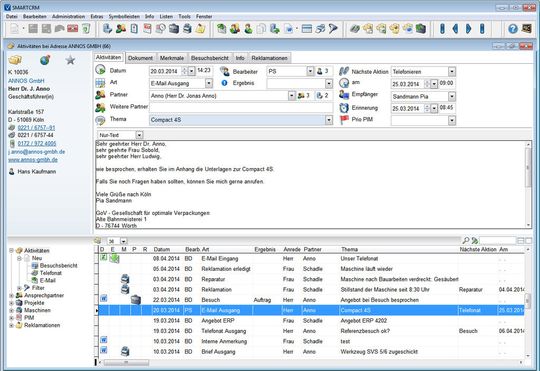Click the previous record arrow in toolbar
This screenshot has width=540, height=371.
[x=455, y=29]
